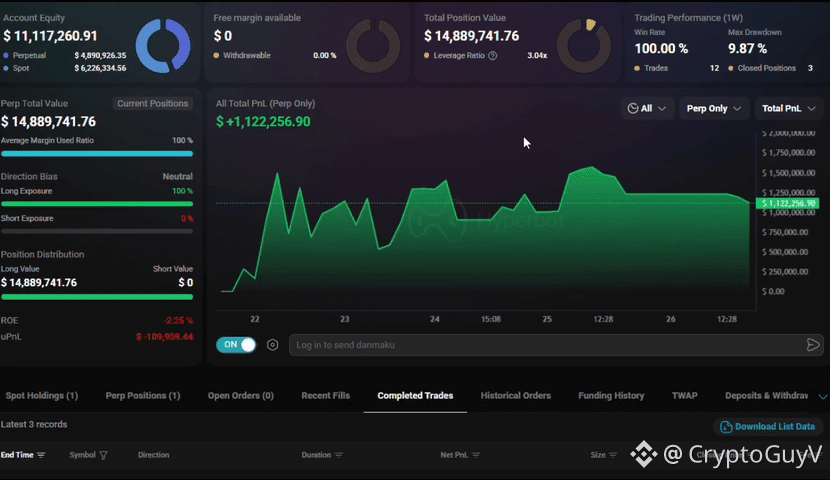Viewport: 830px width, 480px height.
Task: Click the send danmaku arrow icon
Action: (813, 345)
